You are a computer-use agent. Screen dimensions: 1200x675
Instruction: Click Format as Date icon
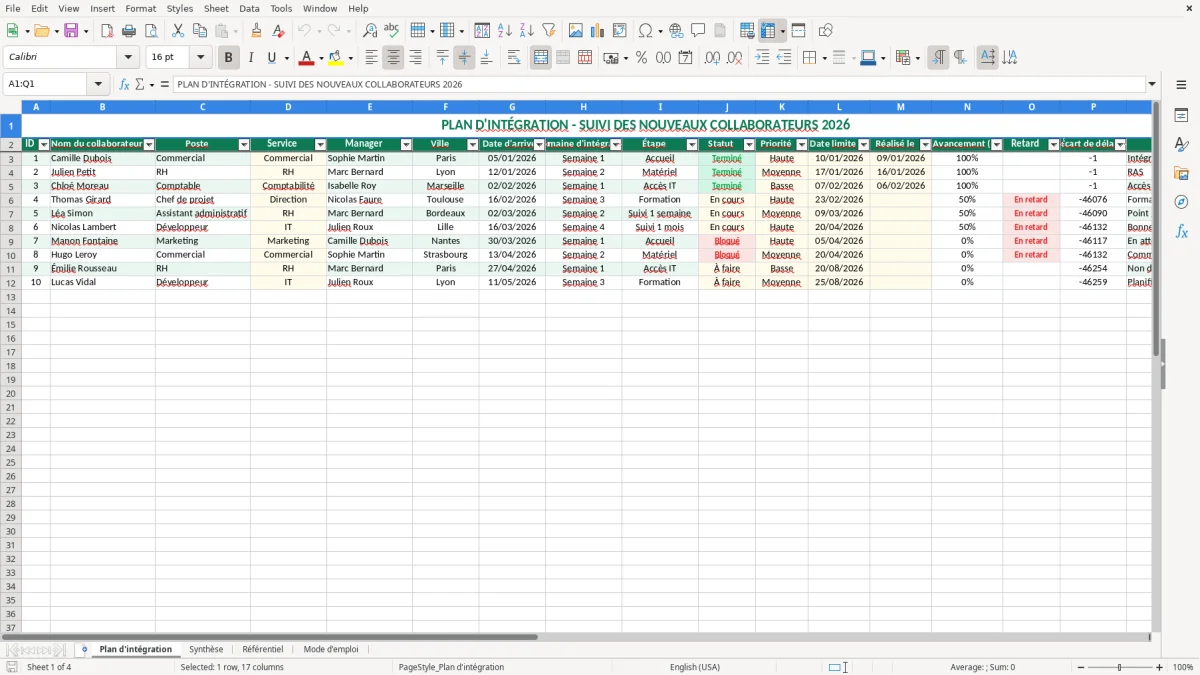[686, 58]
